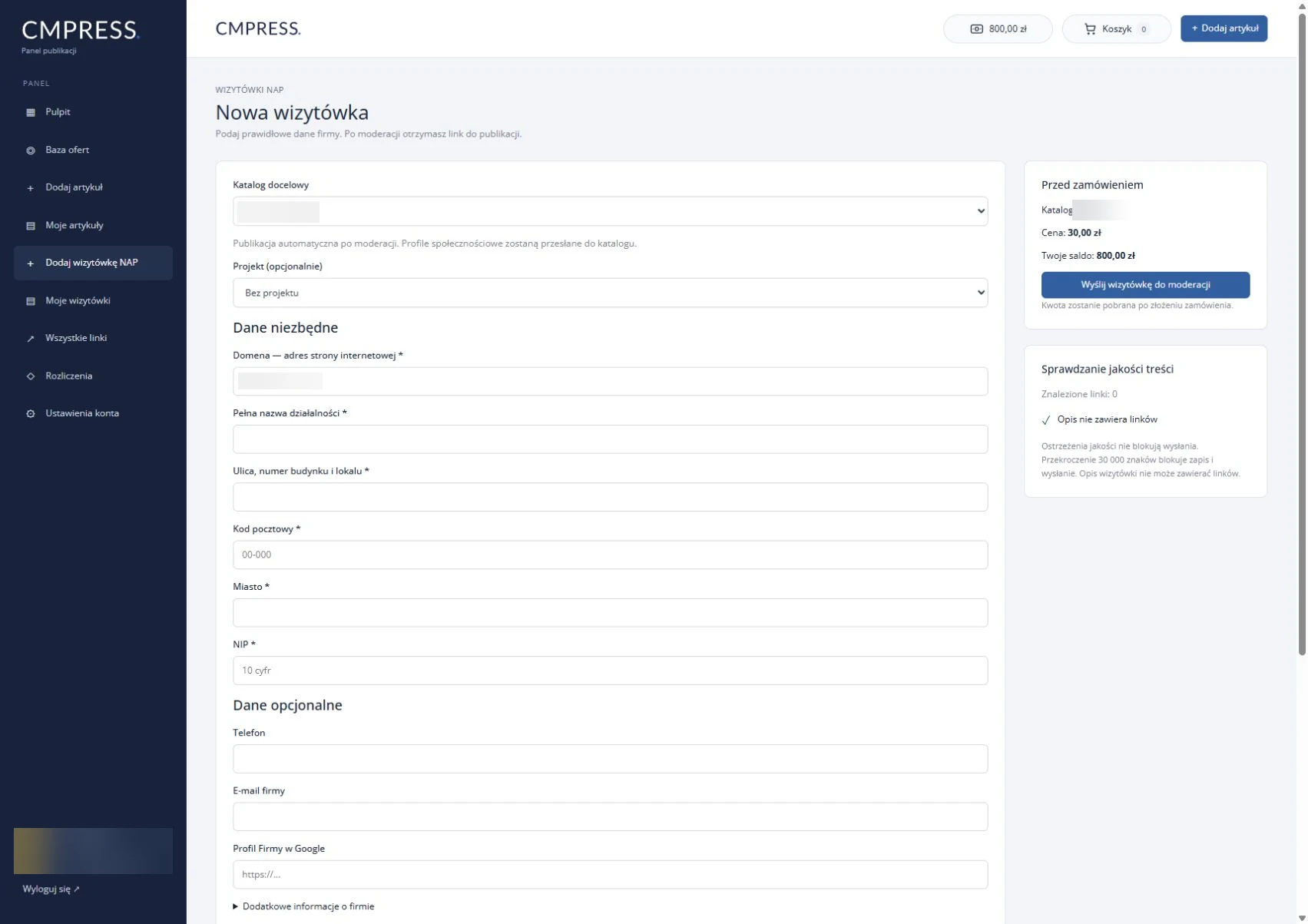Image resolution: width=1308 pixels, height=924 pixels.
Task: Click the 'Znalezione linki: 0' text
Action: point(1079,394)
